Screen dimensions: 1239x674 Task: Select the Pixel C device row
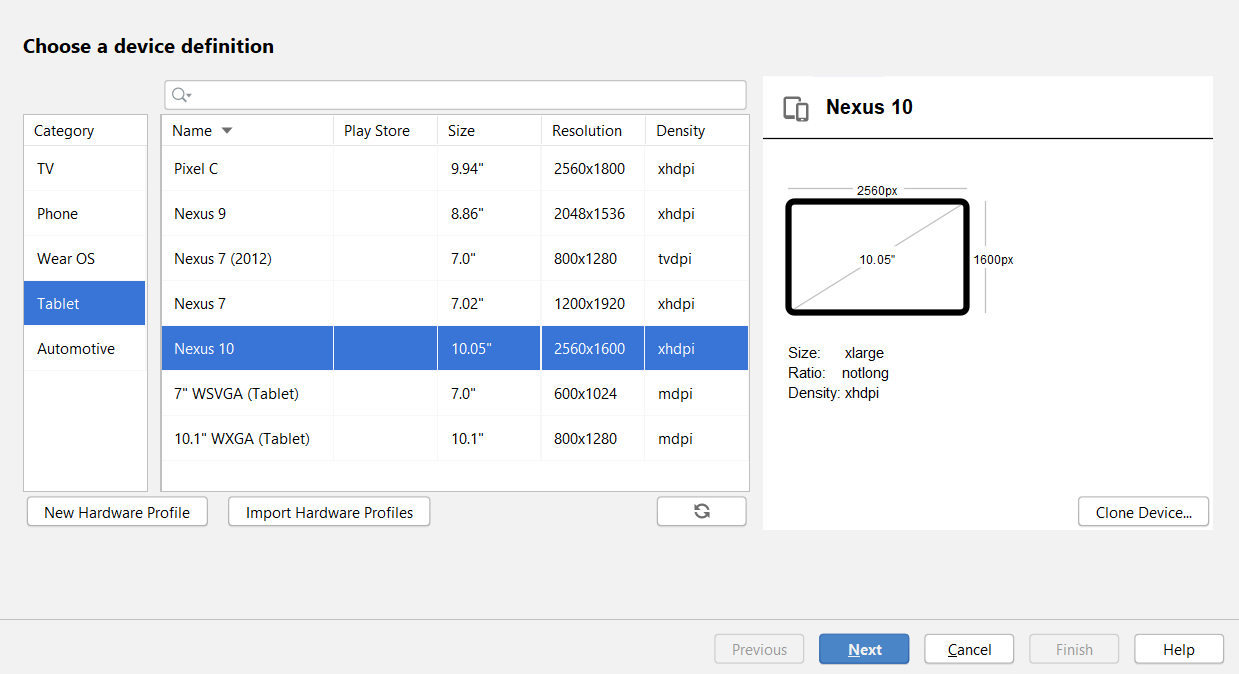pyautogui.click(x=455, y=169)
